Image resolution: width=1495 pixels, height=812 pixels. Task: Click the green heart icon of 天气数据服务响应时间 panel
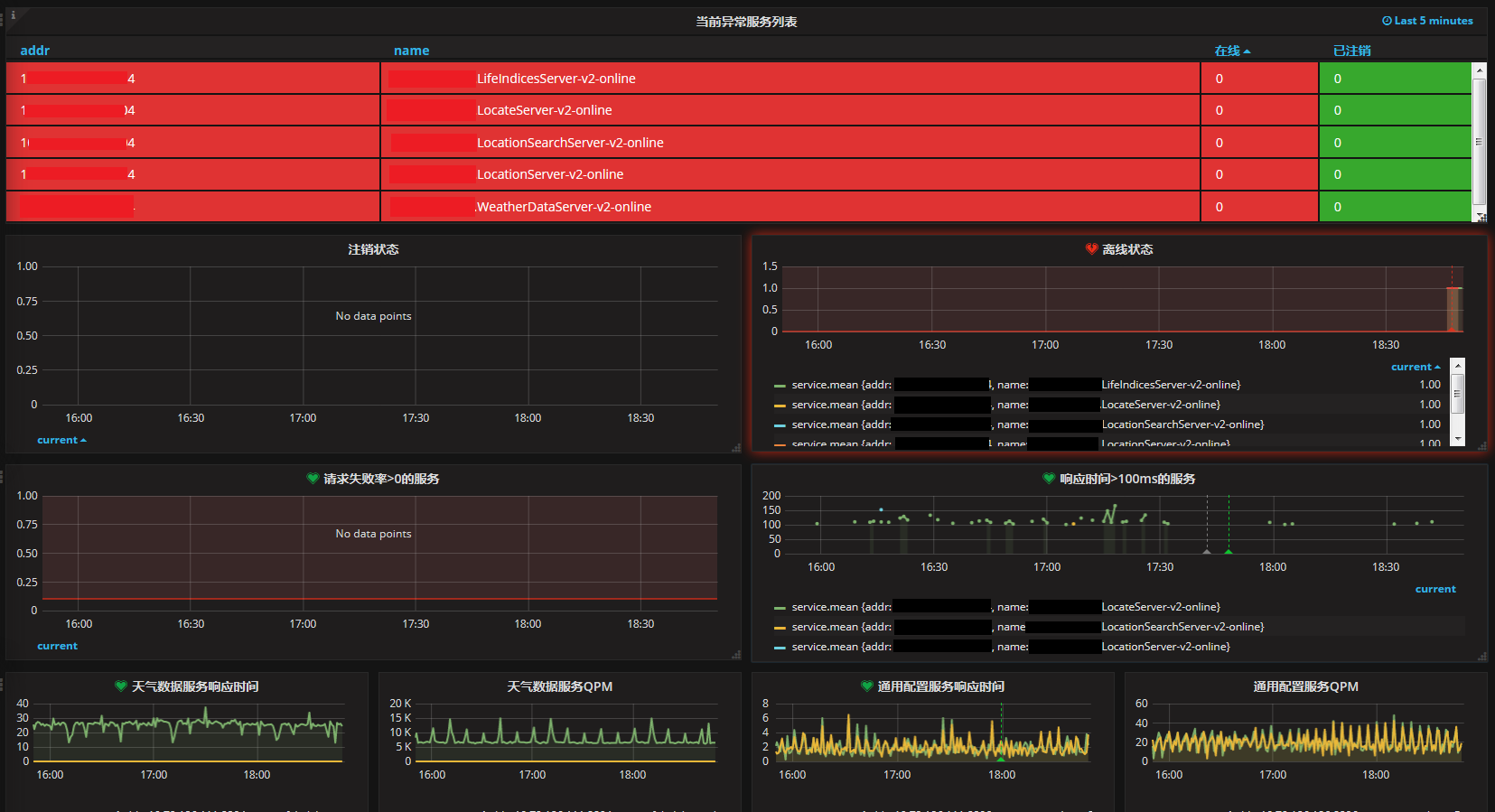coord(121,686)
